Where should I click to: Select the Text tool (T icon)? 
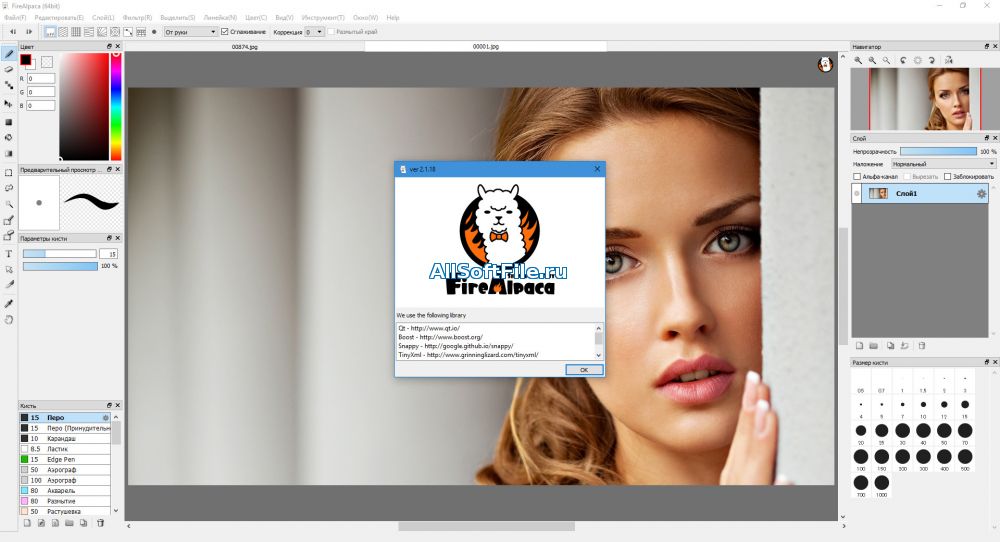9,254
